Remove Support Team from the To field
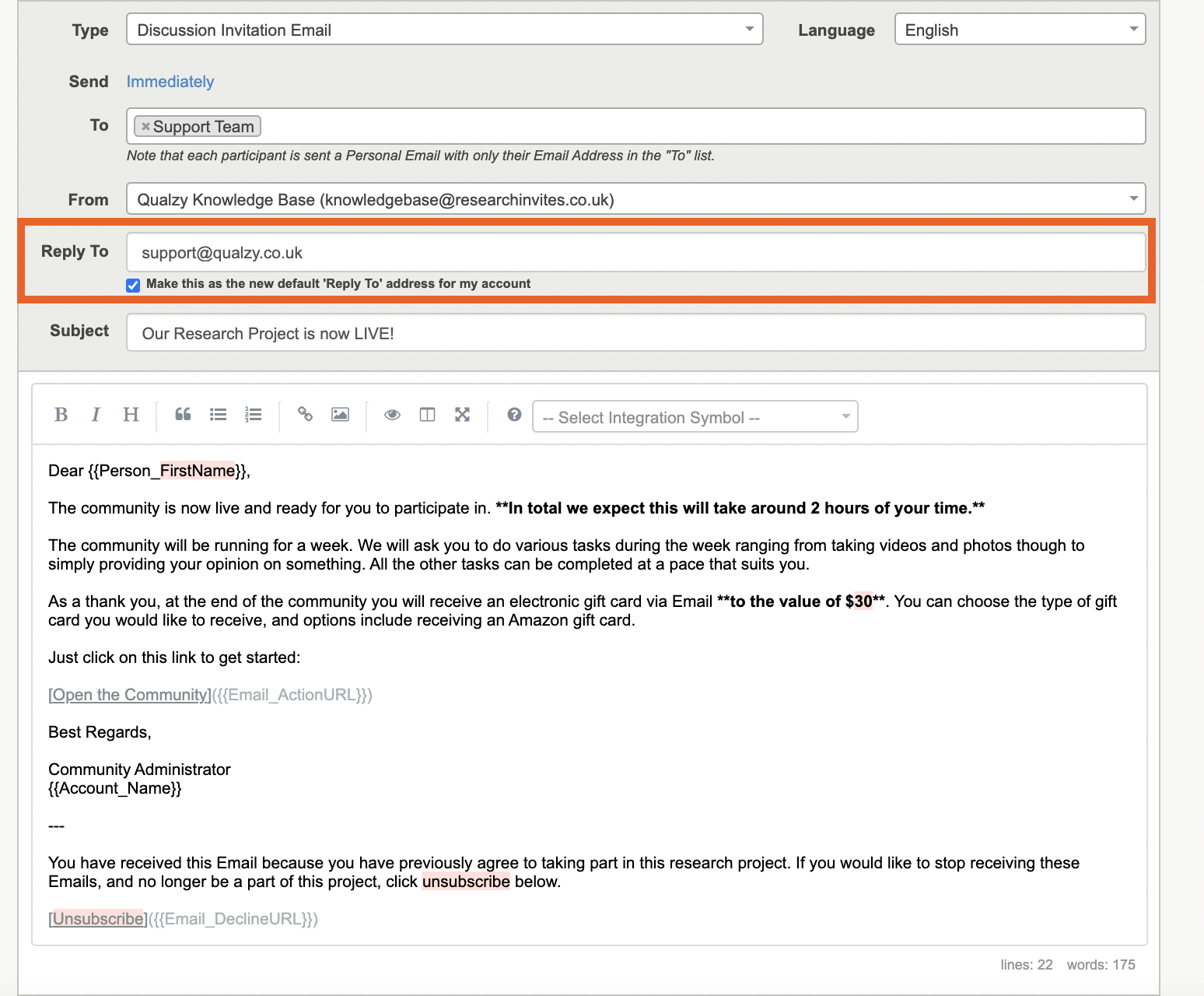Screen dimensions: 1204x996 pos(145,127)
